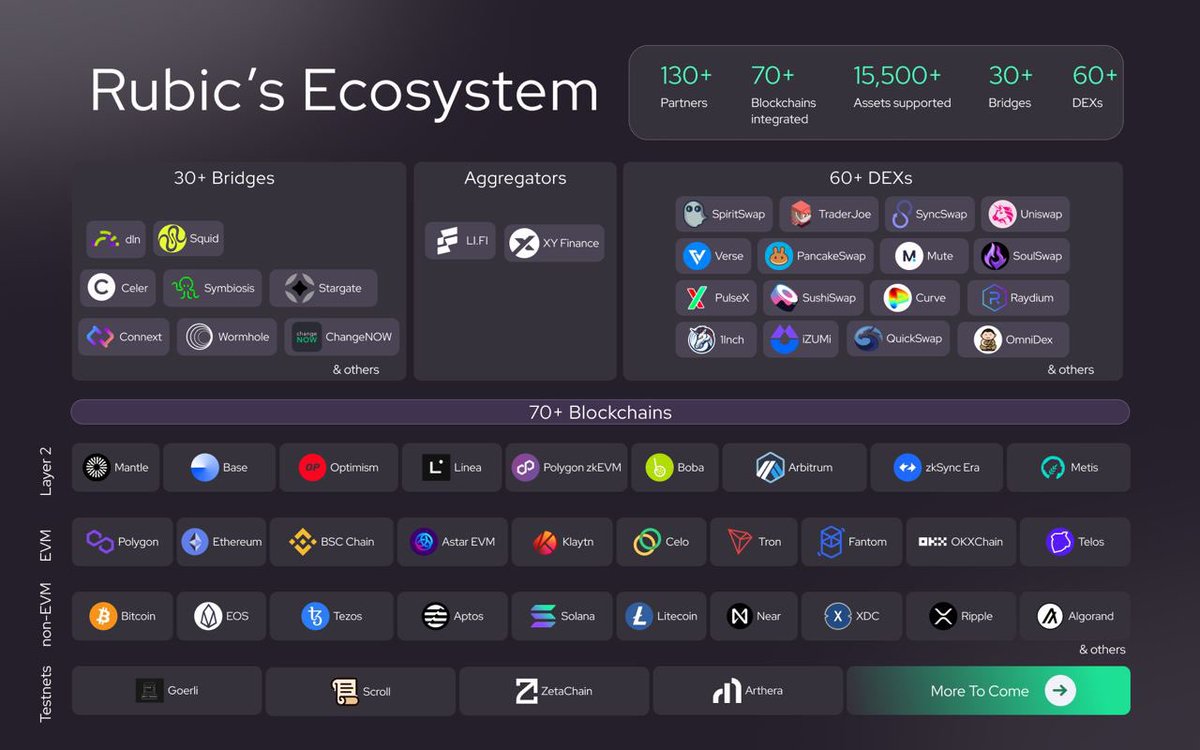Select the Litecoin logo icon
This screenshot has width=1200, height=750.
click(x=639, y=616)
